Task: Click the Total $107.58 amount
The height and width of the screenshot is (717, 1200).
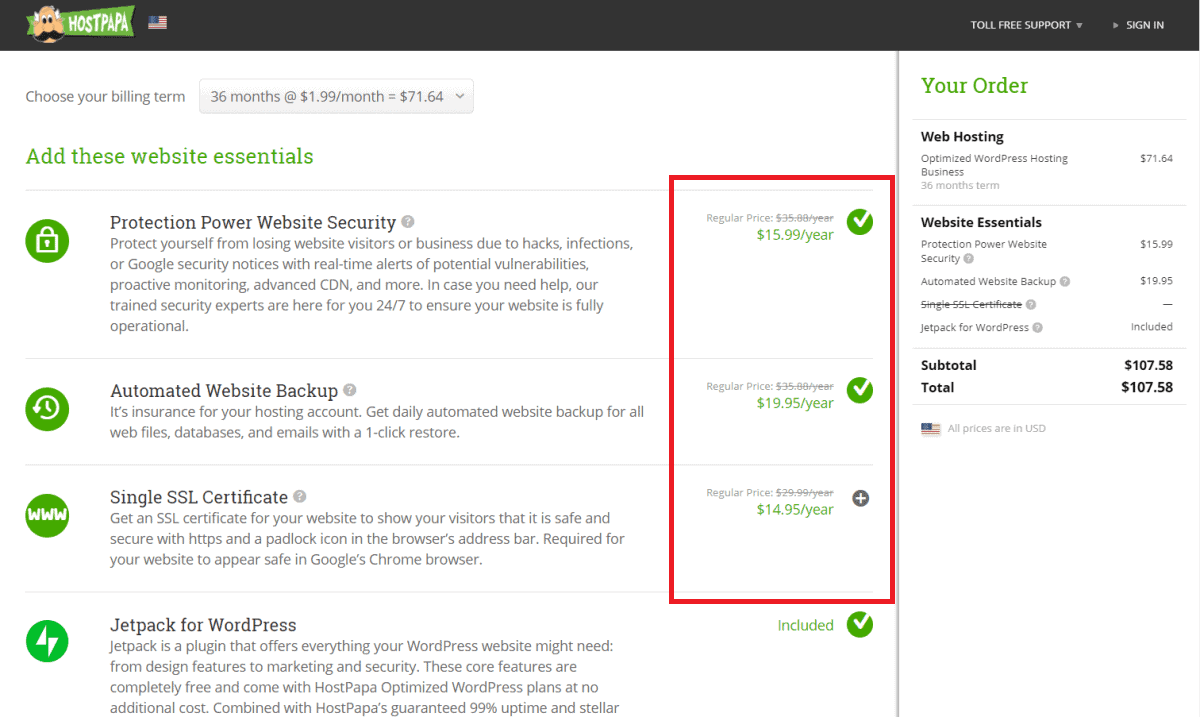Action: click(1148, 387)
